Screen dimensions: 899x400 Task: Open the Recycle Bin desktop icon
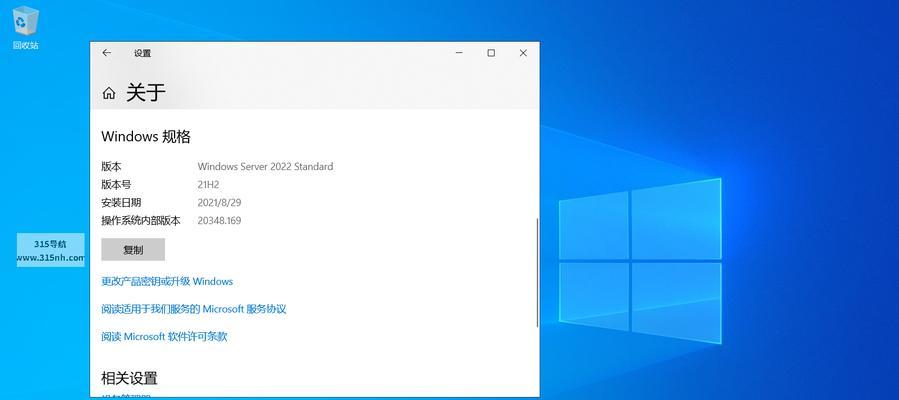[25, 28]
